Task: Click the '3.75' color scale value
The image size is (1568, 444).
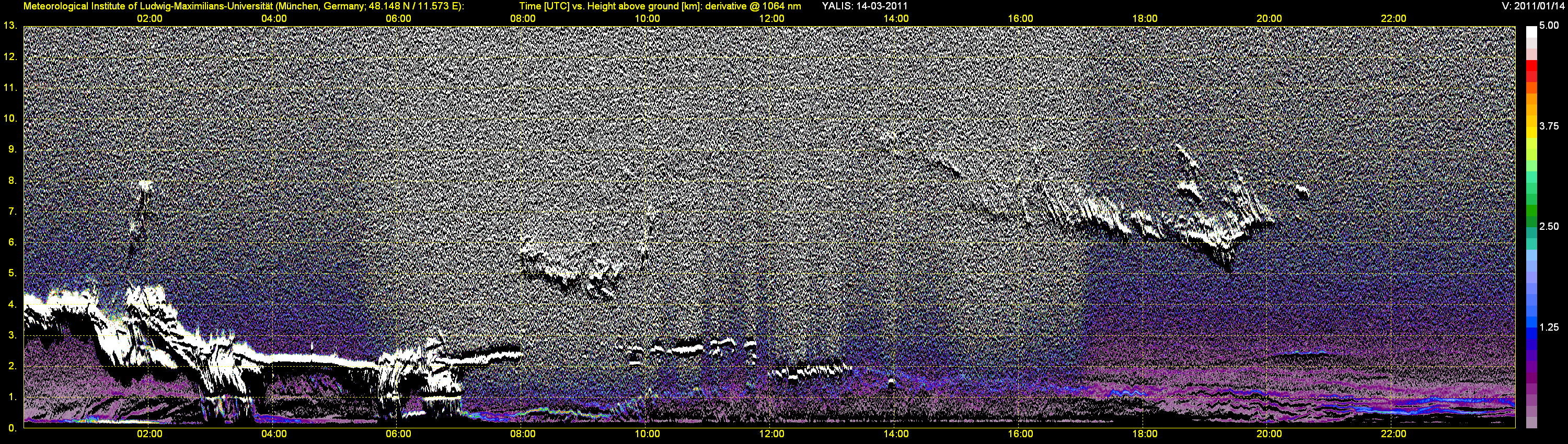Action: coord(1549,126)
